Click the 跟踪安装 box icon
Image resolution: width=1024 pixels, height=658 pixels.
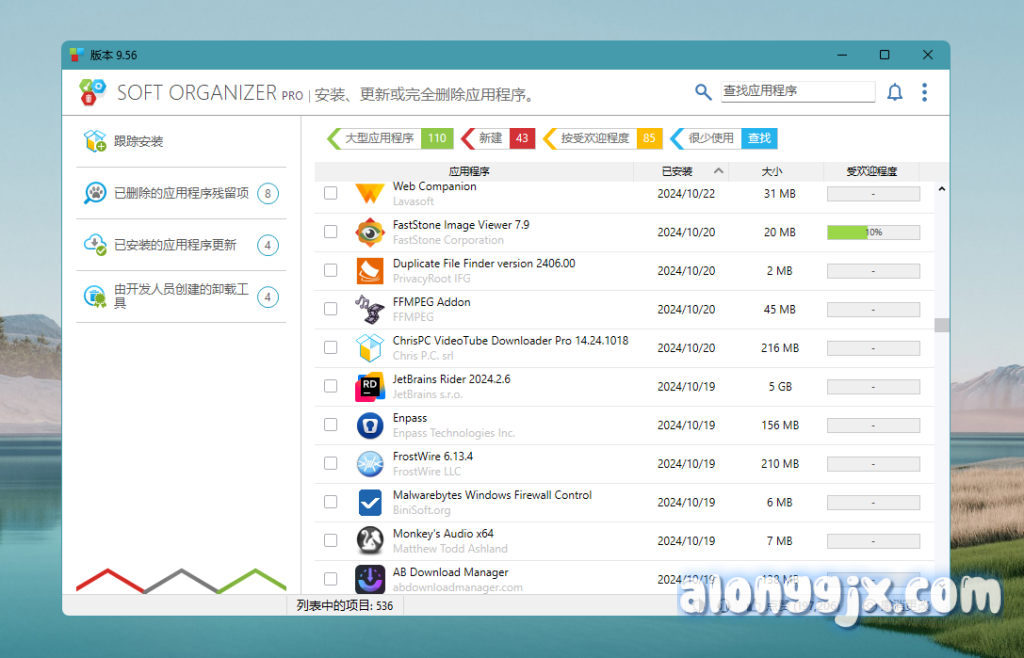click(x=95, y=142)
